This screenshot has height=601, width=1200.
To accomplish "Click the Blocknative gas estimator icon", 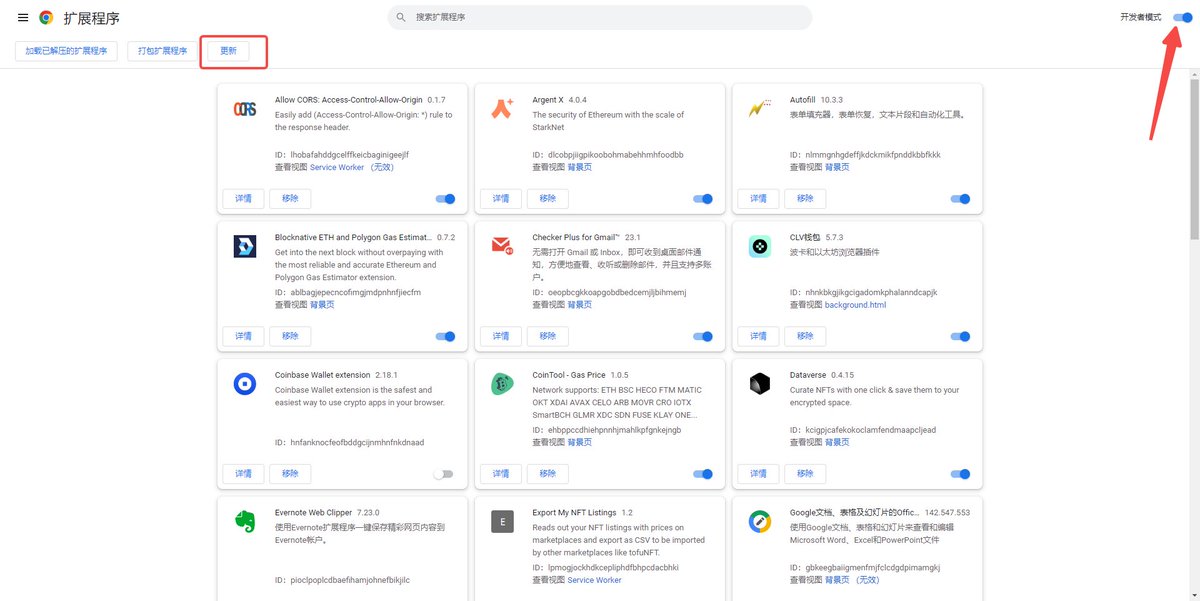I will (x=245, y=246).
